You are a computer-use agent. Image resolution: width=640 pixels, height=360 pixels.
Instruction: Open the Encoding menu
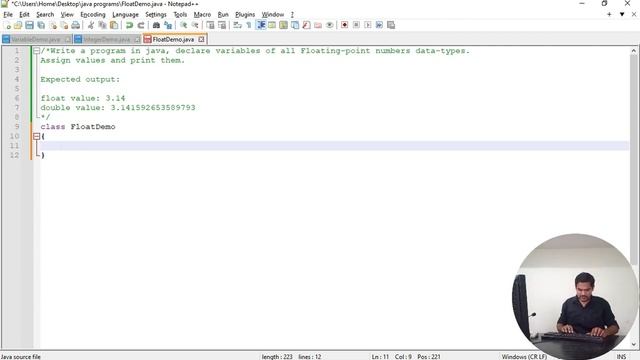click(93, 14)
